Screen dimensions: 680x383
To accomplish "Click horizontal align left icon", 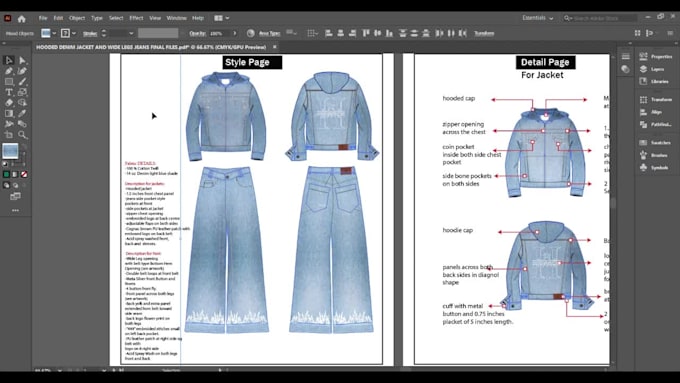I will click(x=329, y=33).
